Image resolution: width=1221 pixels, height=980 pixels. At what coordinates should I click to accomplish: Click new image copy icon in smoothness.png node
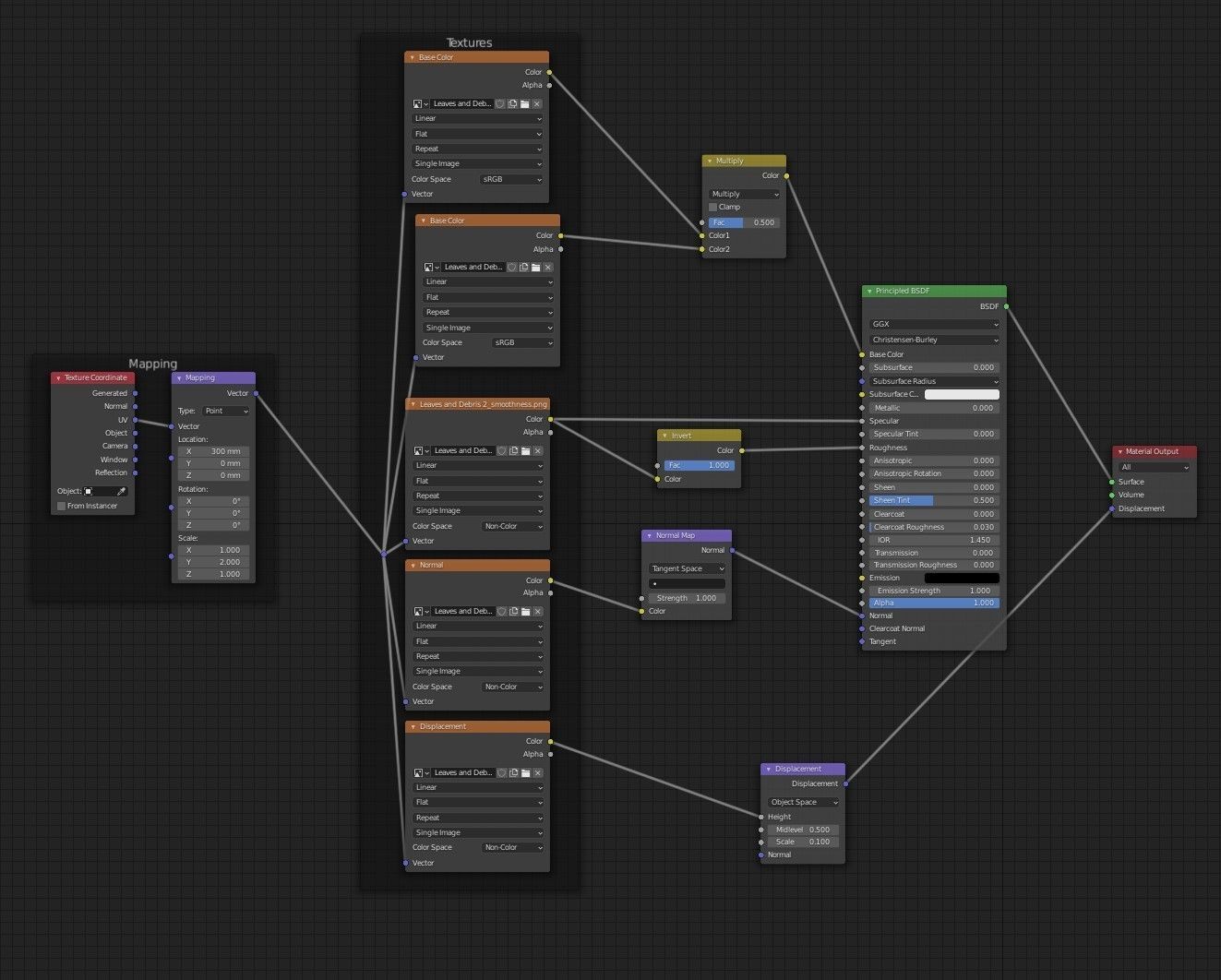coord(513,450)
